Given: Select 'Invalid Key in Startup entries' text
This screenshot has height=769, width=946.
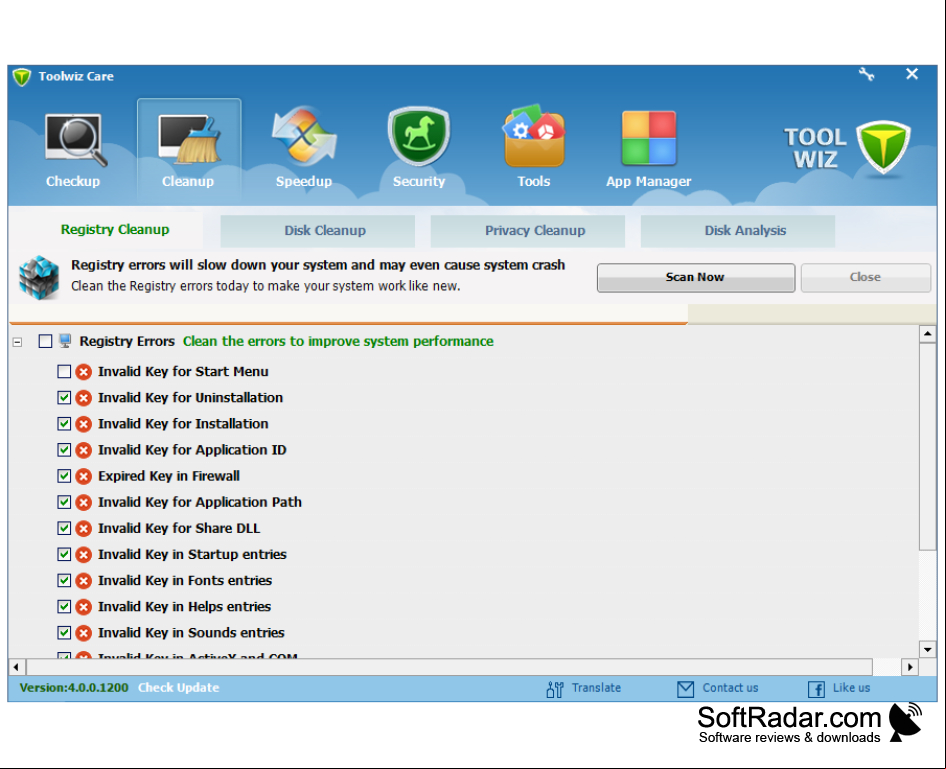Looking at the screenshot, I should point(192,555).
